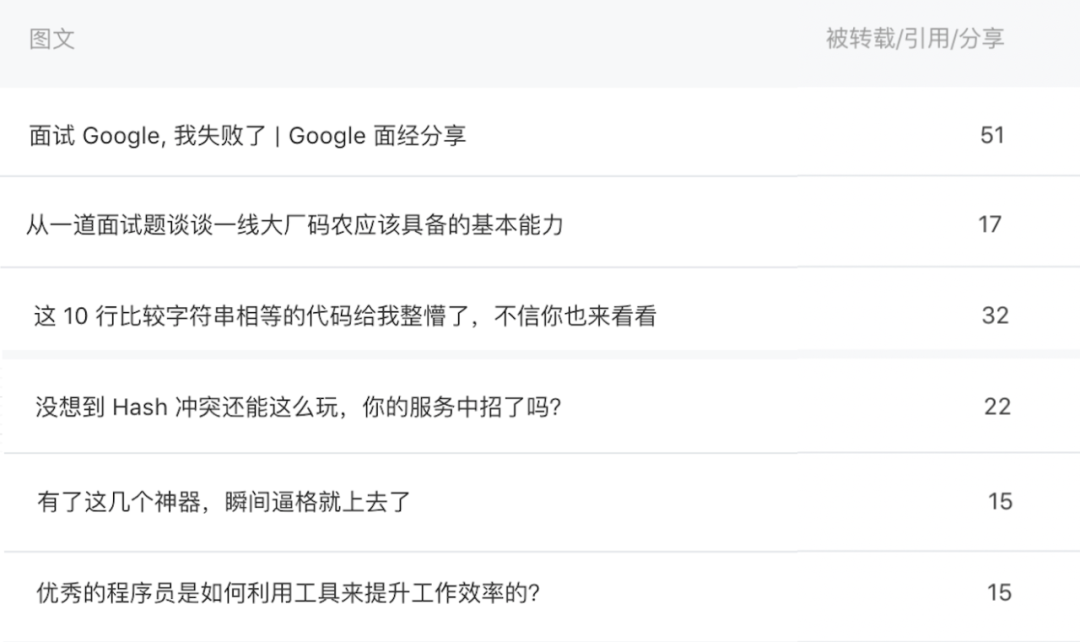
Task: Select count 15 in the 神器 row
Action: (1000, 501)
